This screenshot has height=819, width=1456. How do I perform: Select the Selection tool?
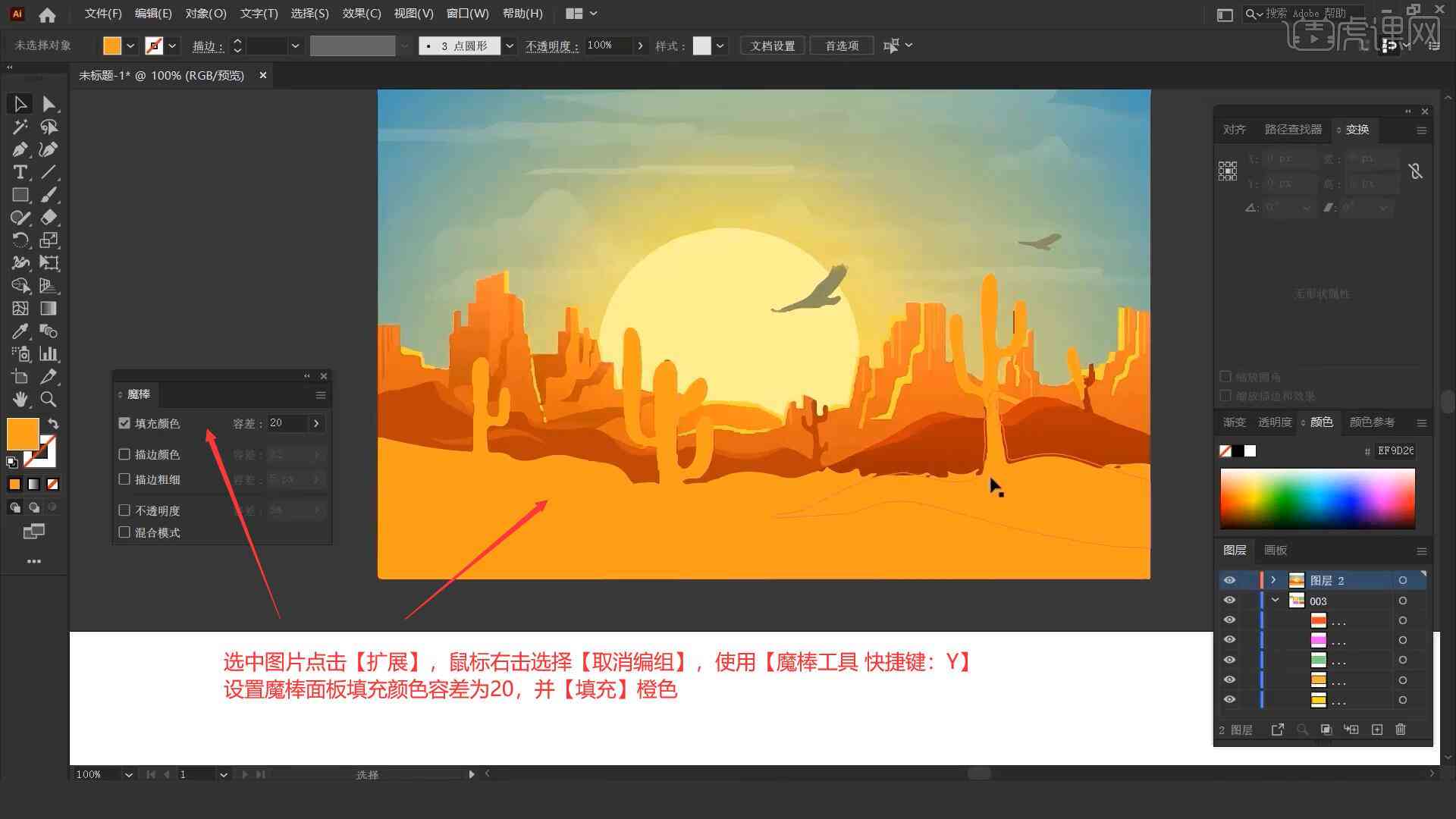click(18, 103)
